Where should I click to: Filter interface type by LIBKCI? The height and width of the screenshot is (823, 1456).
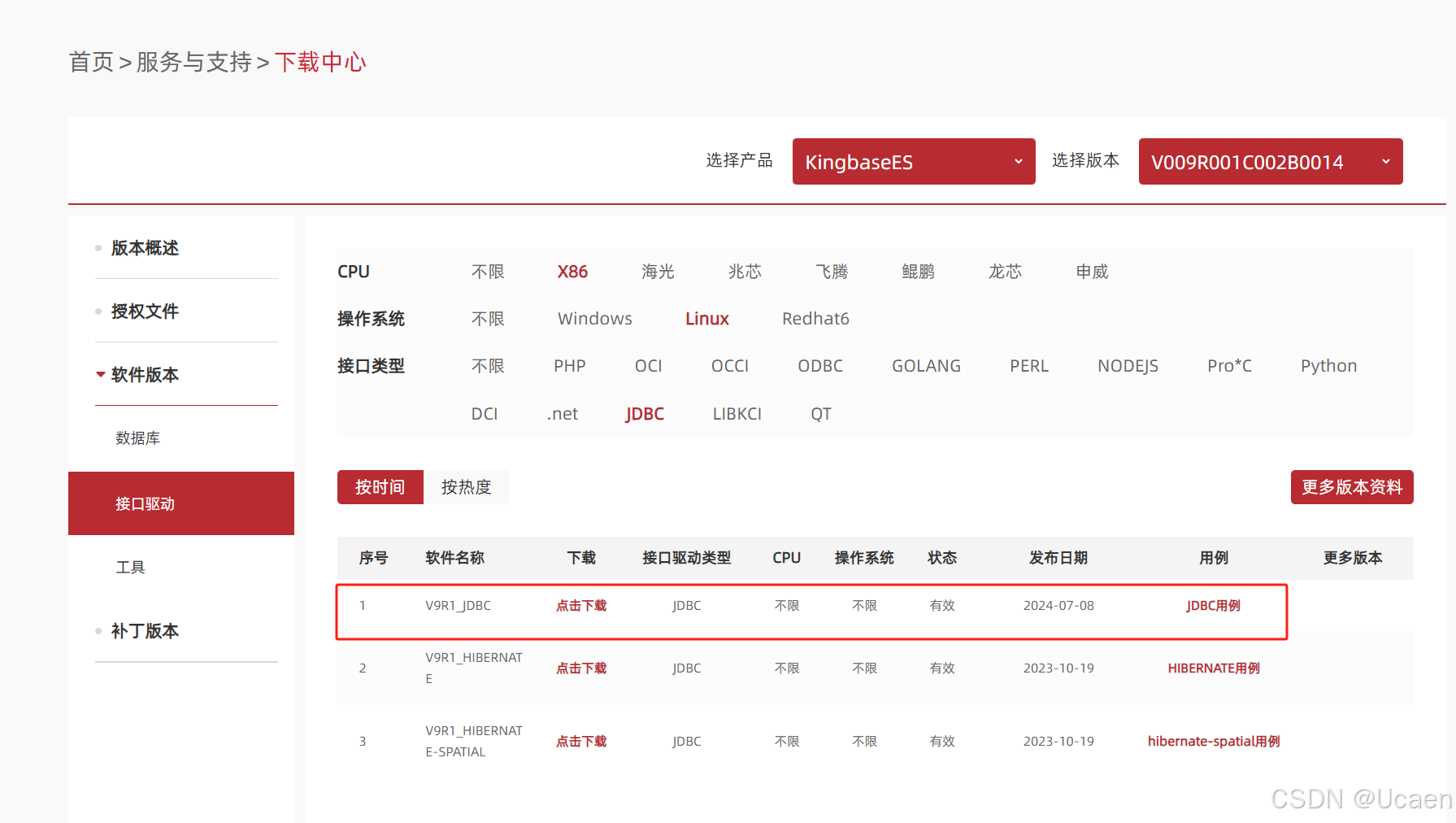[x=737, y=414]
